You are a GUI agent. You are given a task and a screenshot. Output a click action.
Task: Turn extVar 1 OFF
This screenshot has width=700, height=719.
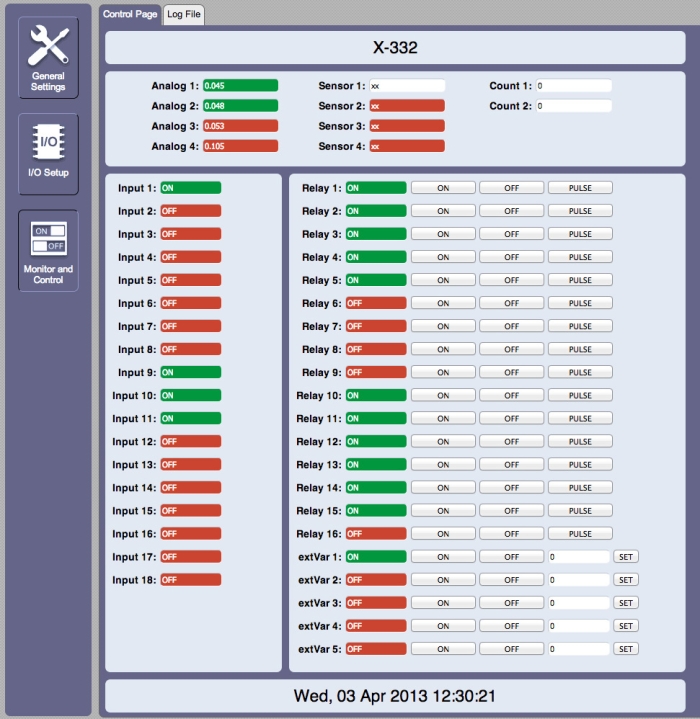point(512,557)
